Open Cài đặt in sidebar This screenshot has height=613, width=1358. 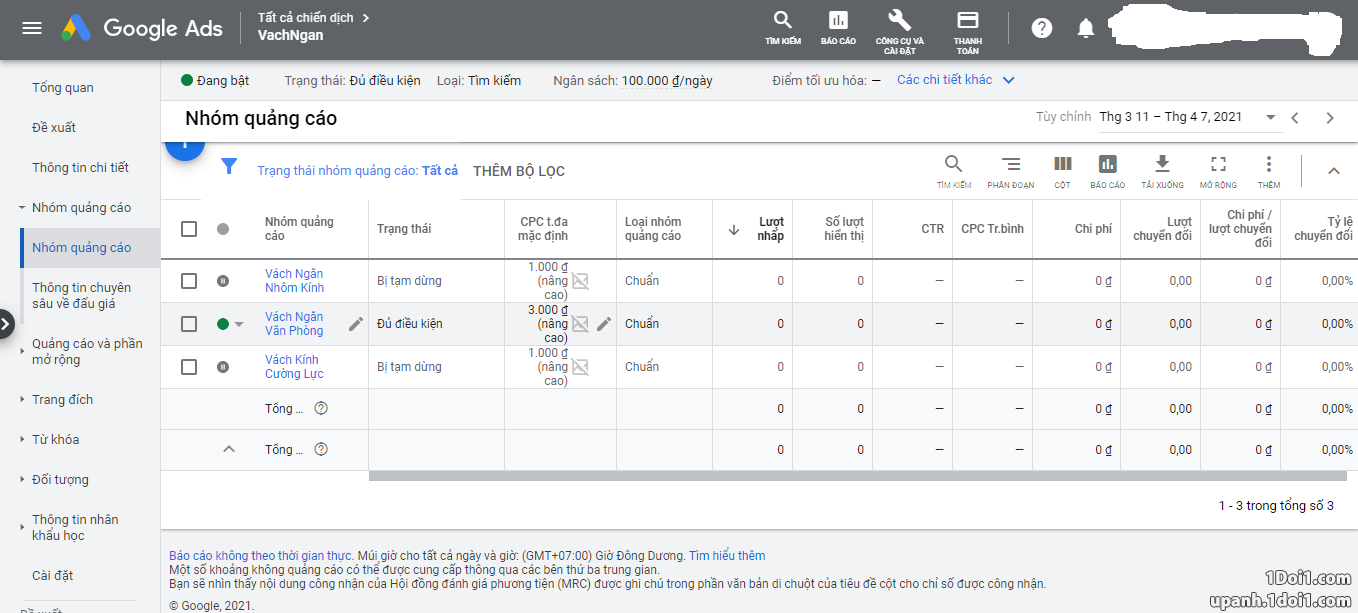[53, 575]
